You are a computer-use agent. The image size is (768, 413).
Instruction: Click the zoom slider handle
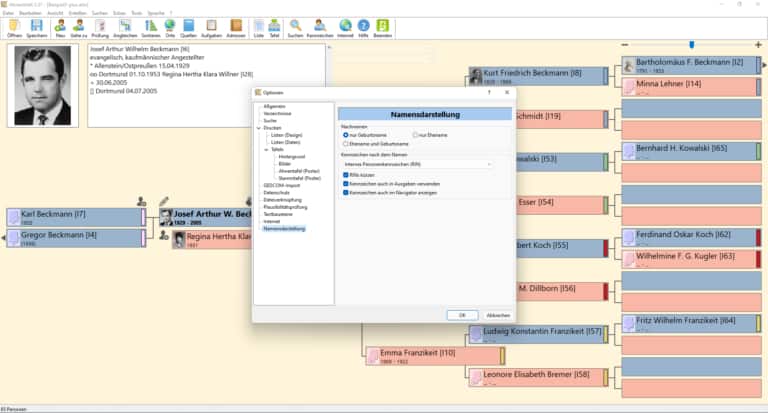tap(692, 45)
